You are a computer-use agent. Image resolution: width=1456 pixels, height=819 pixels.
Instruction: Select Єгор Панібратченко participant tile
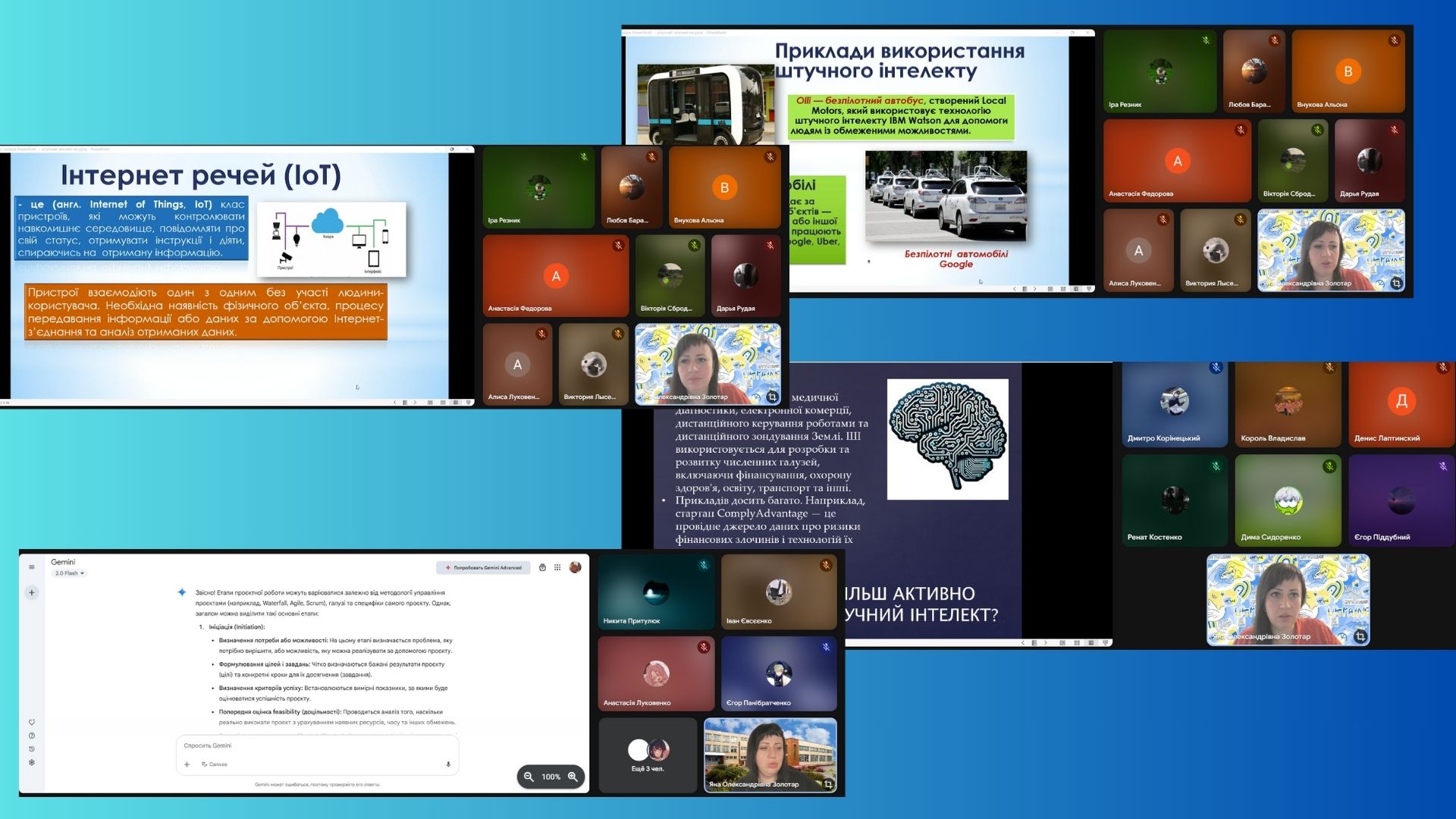[x=779, y=673]
